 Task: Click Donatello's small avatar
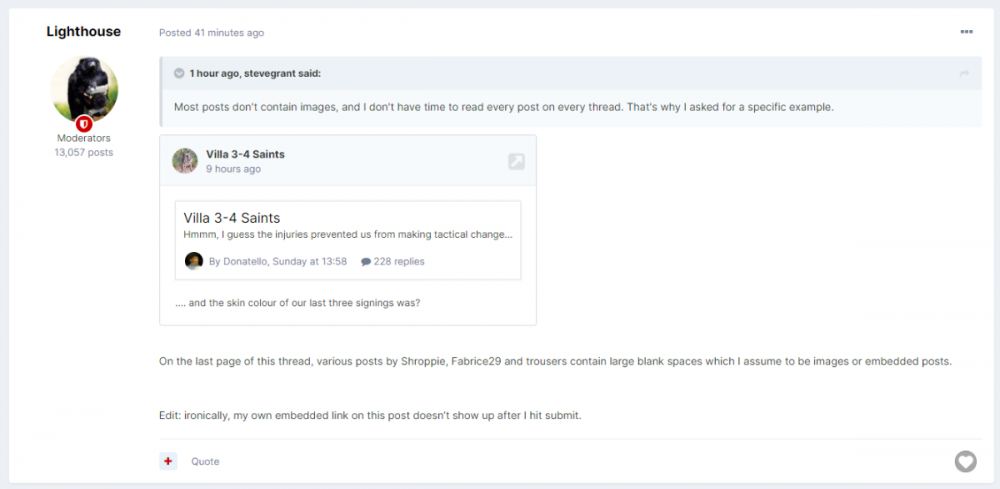point(194,261)
